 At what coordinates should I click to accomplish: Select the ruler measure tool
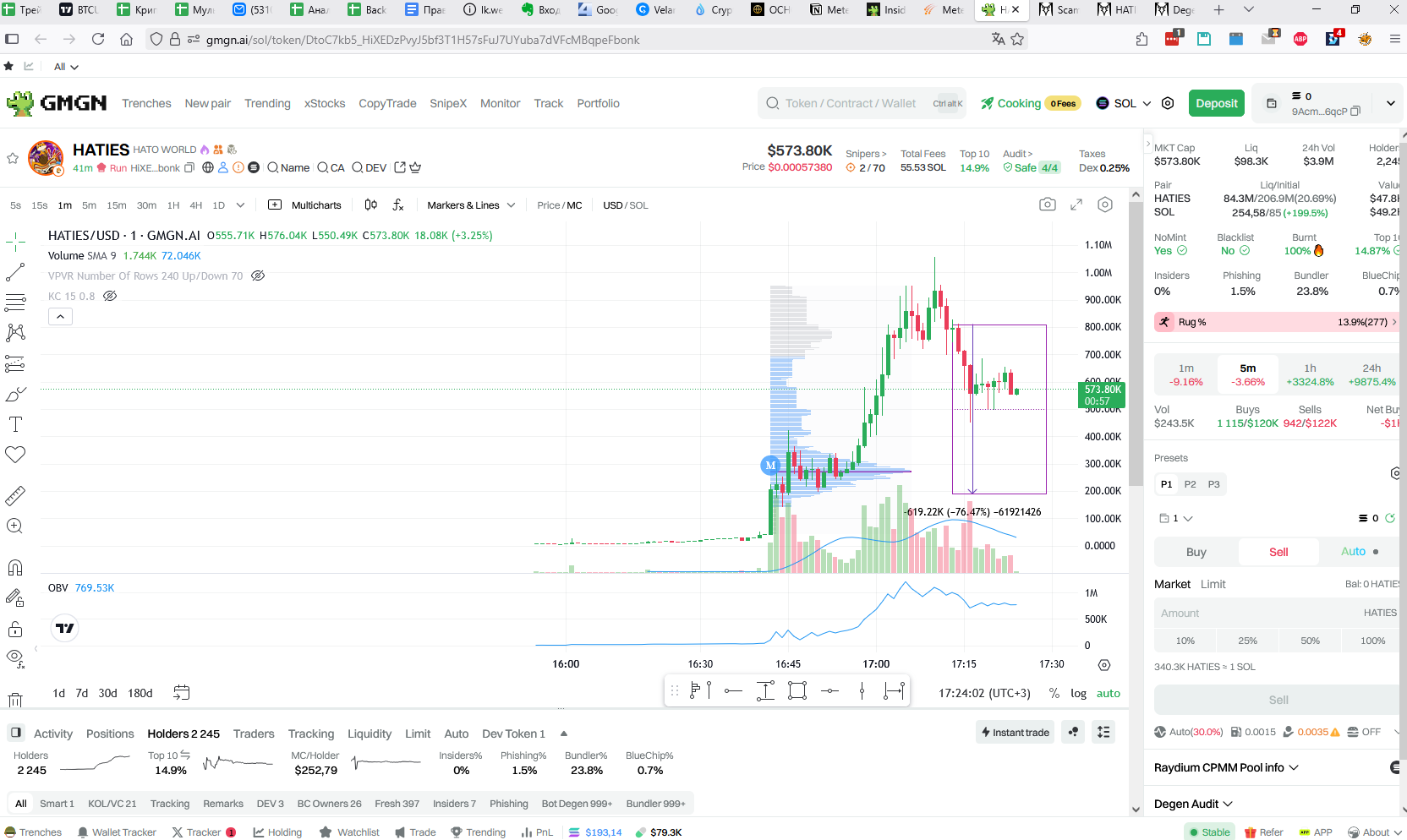click(15, 495)
